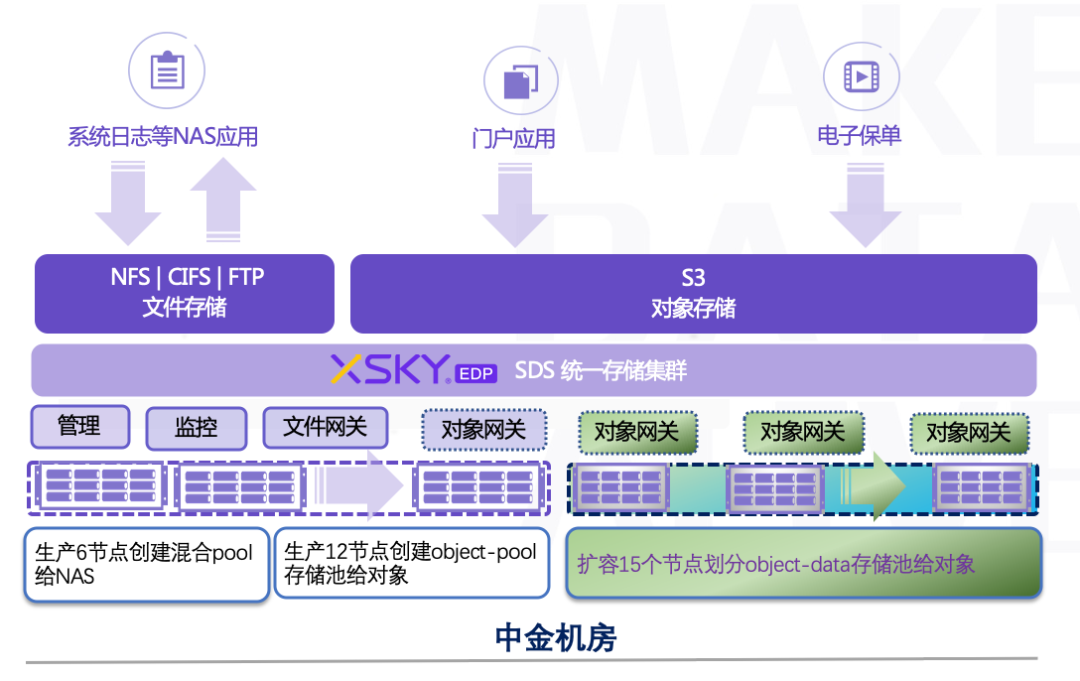Viewport: 1080px width, 681px height.
Task: Click the green expansion arrow in the teal cluster
Action: point(873,486)
